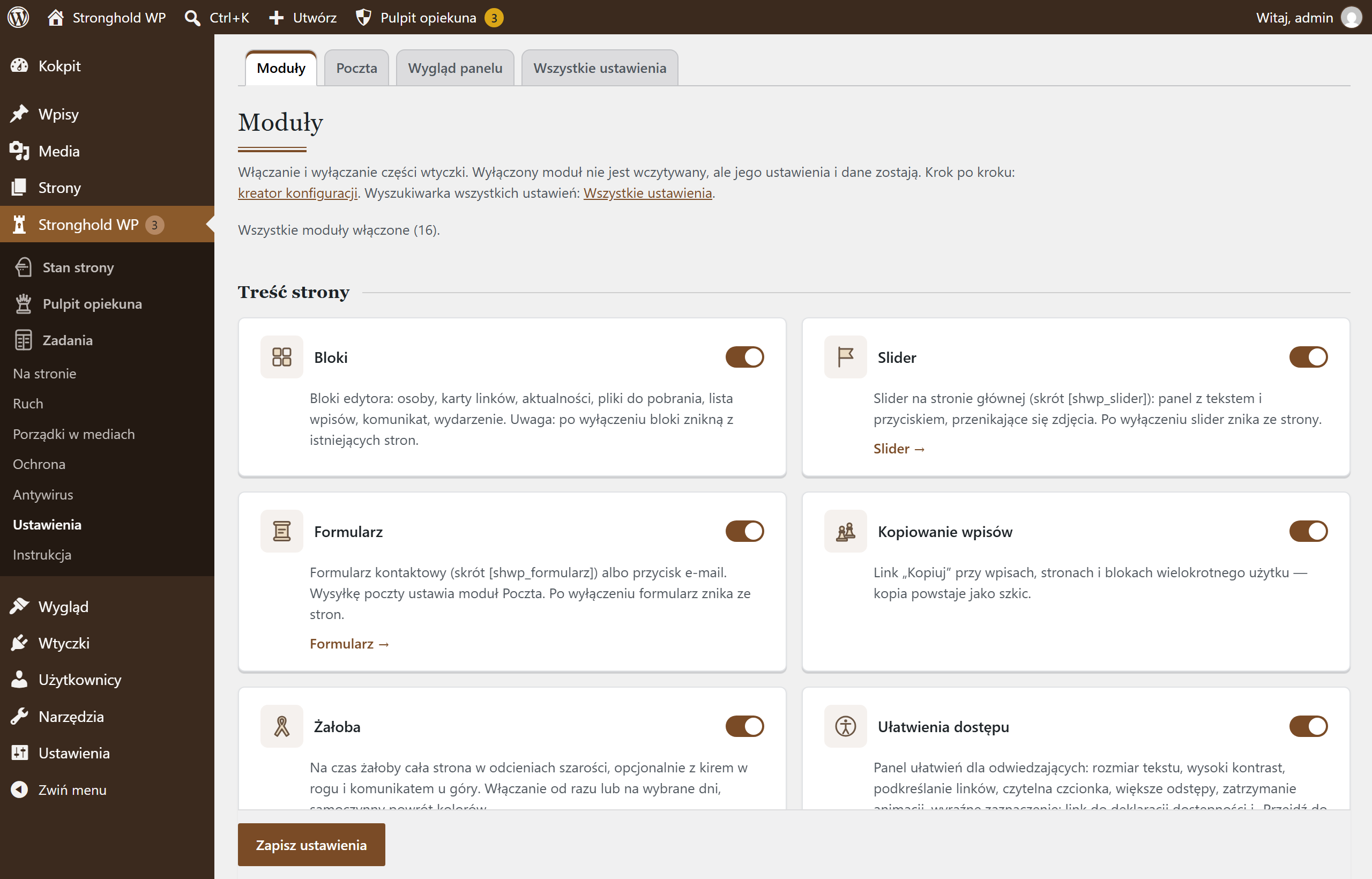Click the Wygląd brush icon
Screen dimensions: 1372x879
pos(19,606)
